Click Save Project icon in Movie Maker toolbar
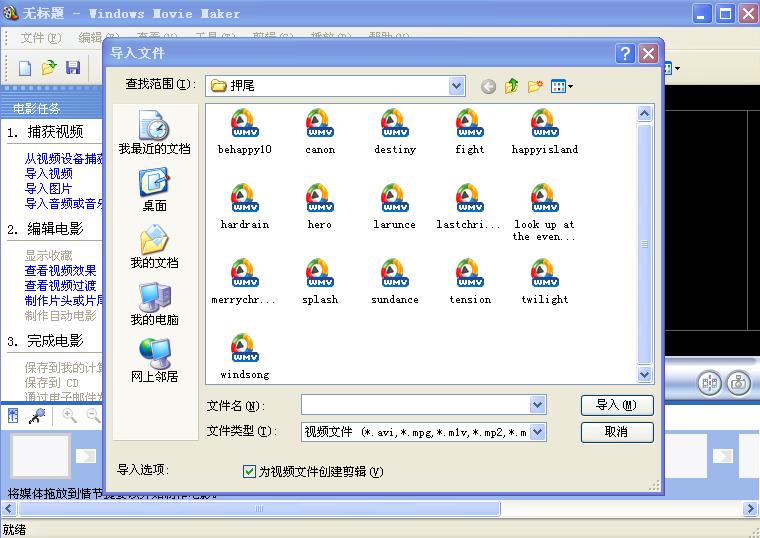This screenshot has width=760, height=538. (x=73, y=68)
